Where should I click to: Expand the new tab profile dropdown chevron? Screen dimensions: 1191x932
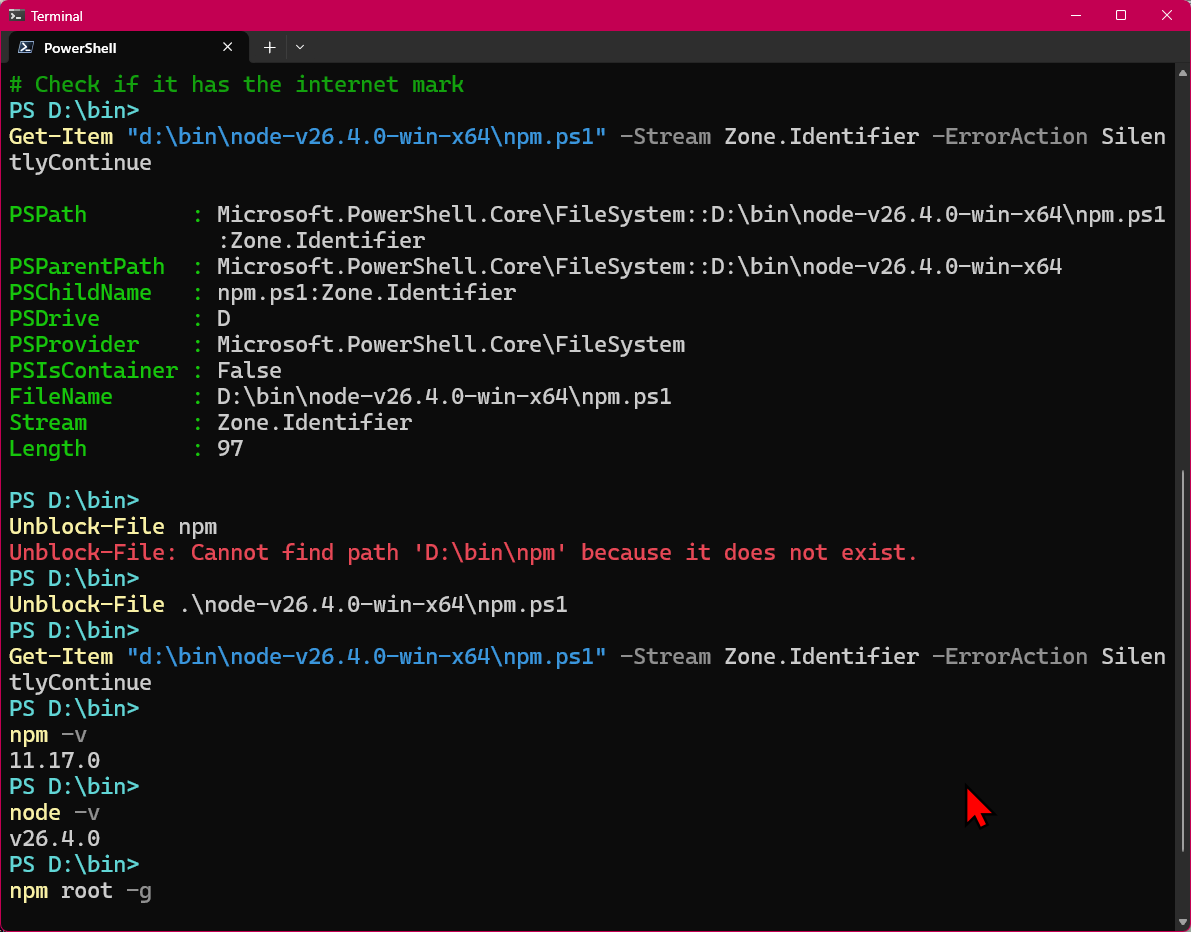[300, 47]
